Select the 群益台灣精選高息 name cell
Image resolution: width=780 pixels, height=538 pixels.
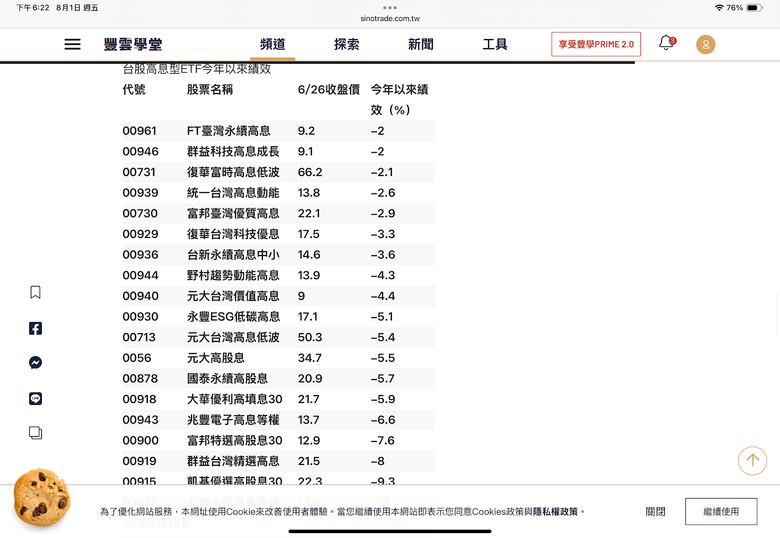233,461
